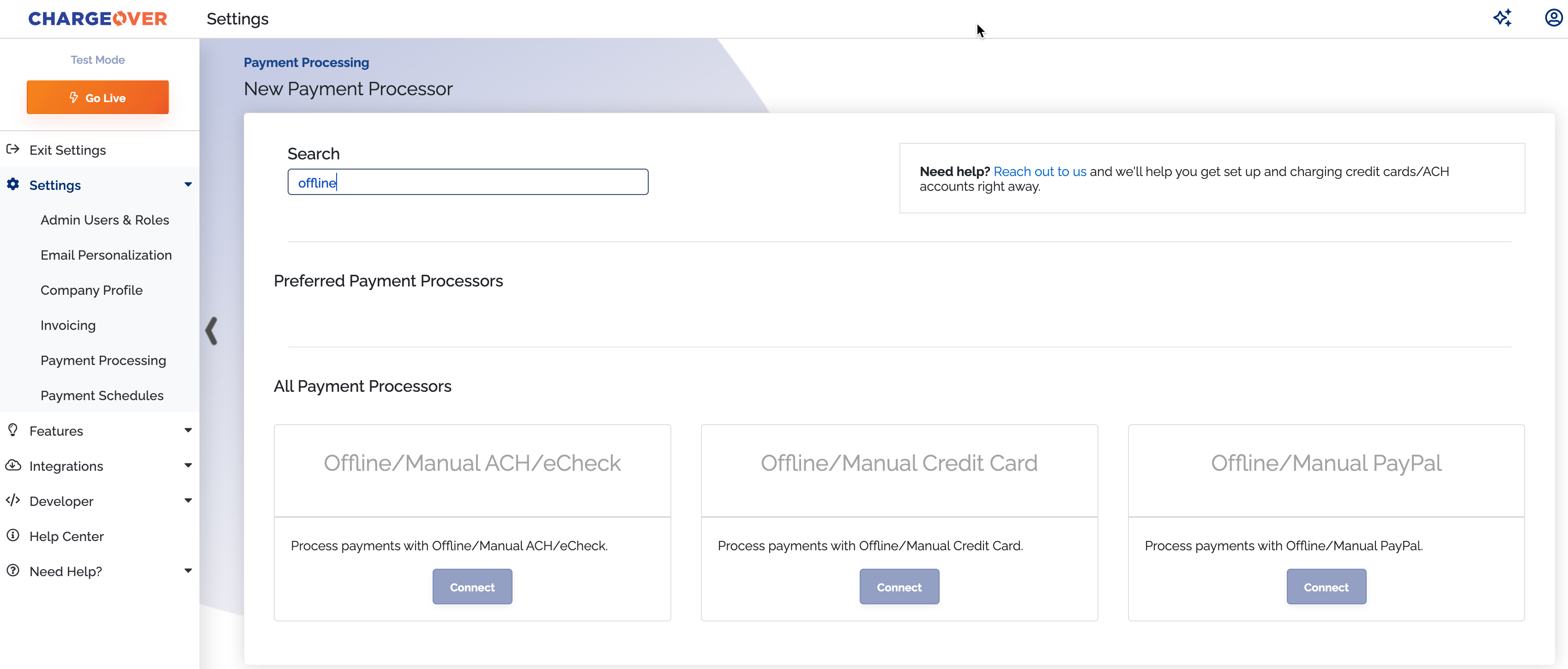Select Admin Users & Roles menu item

coord(105,220)
